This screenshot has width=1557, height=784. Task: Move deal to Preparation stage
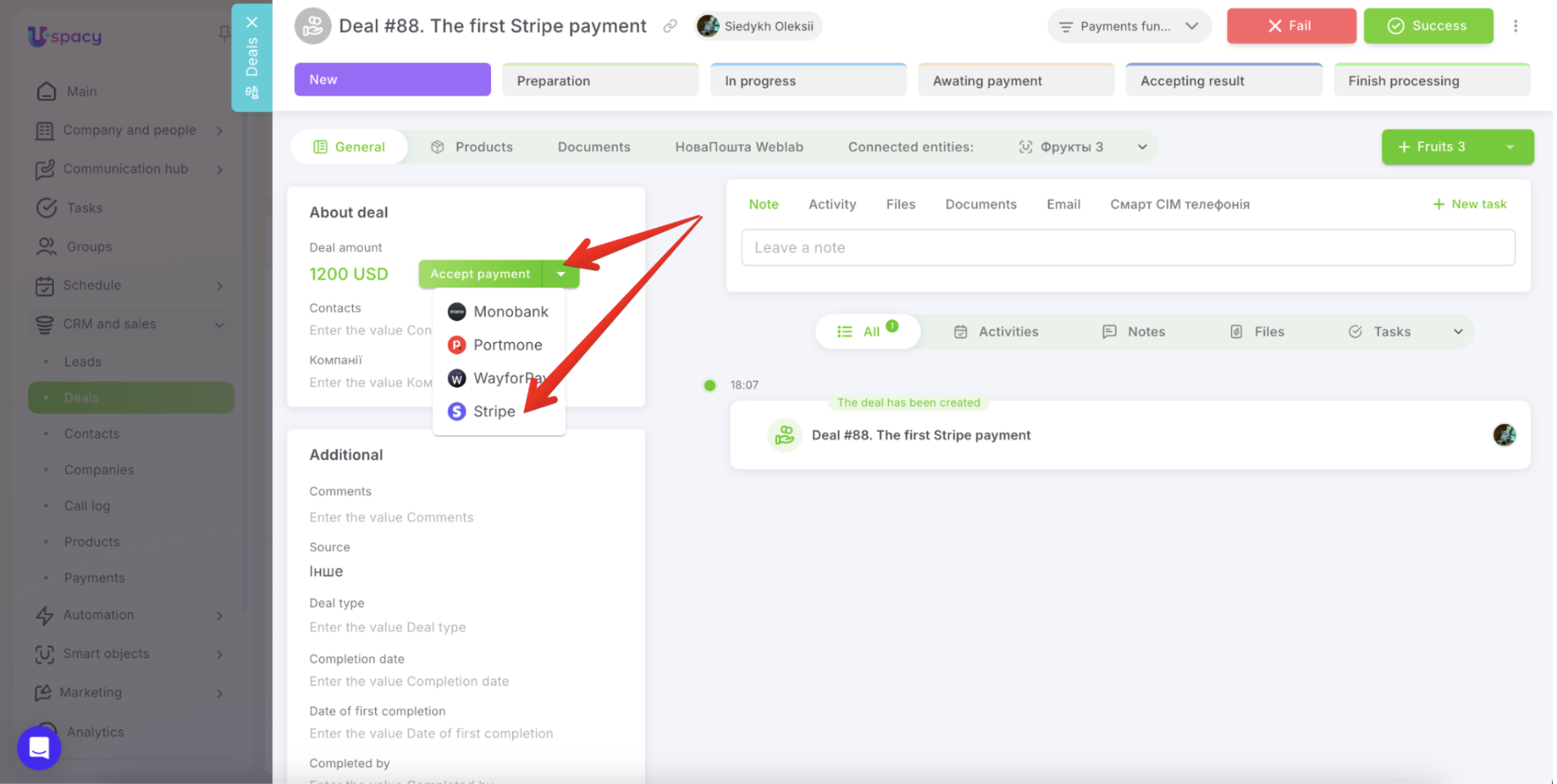coord(600,81)
